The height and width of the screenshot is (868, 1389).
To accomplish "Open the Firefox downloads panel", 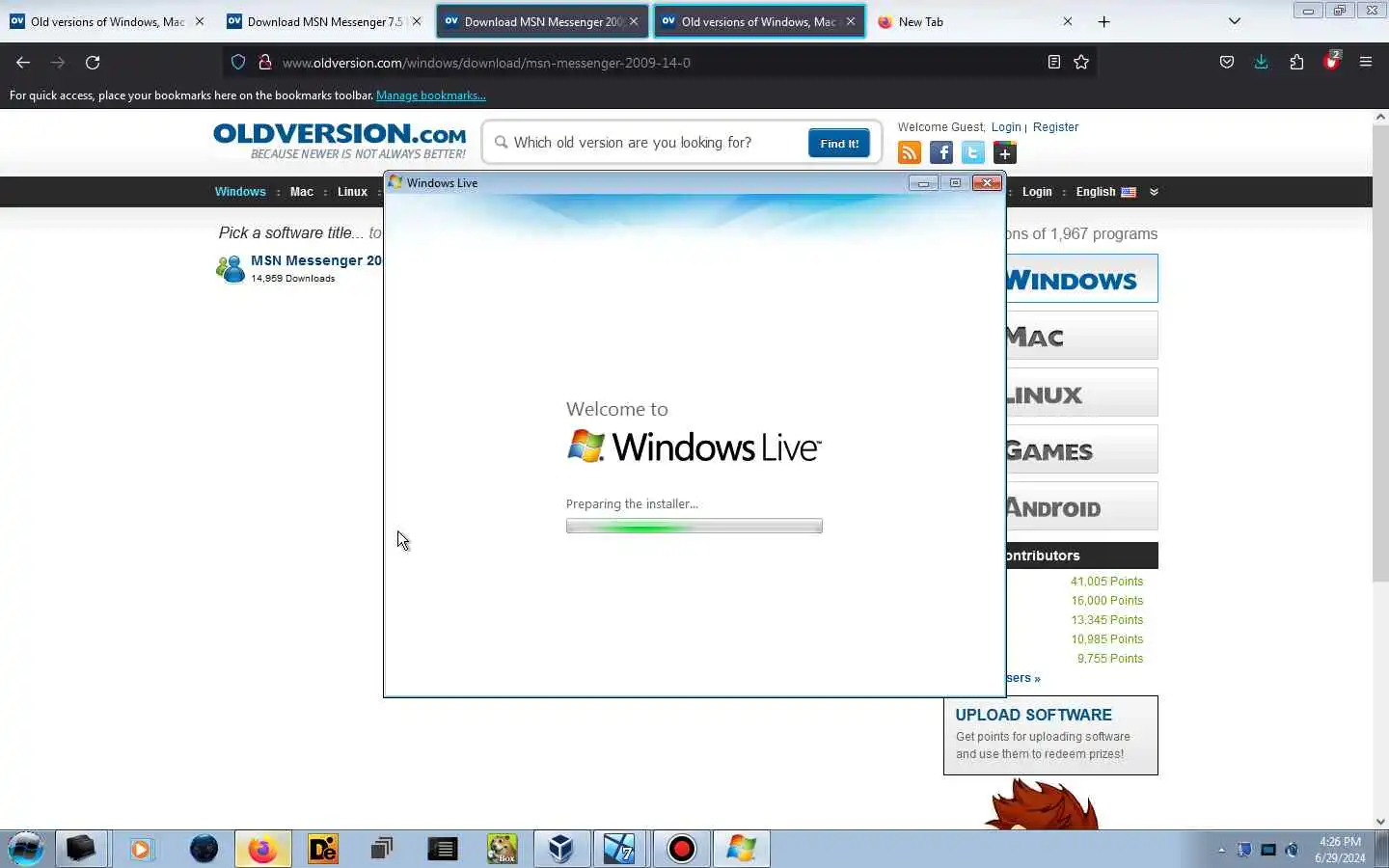I will coord(1262,63).
